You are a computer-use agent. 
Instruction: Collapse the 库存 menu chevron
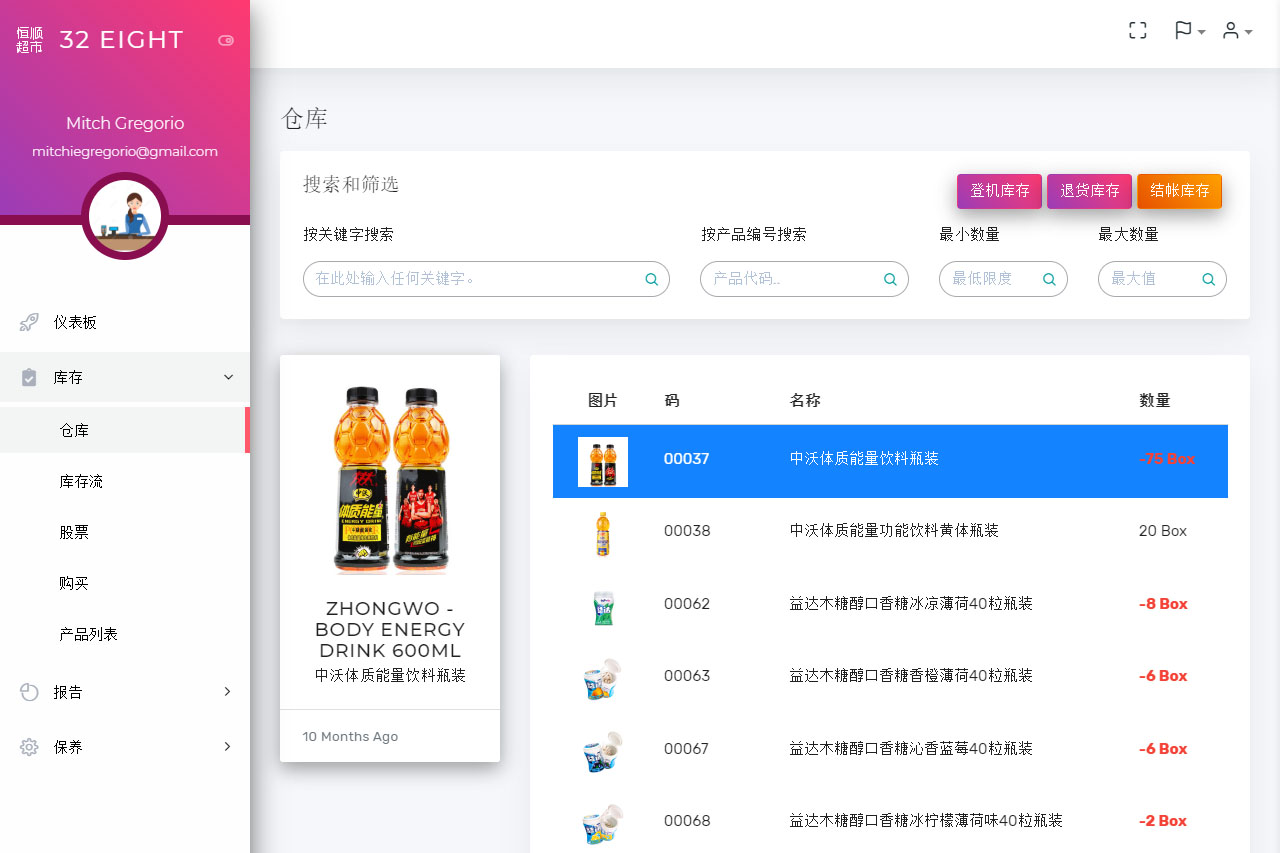[x=228, y=377]
